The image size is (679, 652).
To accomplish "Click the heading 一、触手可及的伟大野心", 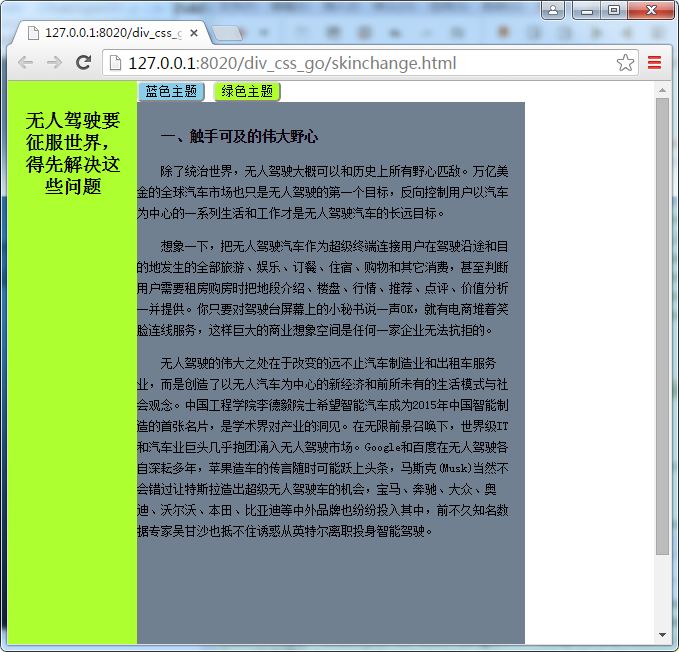I will [239, 136].
